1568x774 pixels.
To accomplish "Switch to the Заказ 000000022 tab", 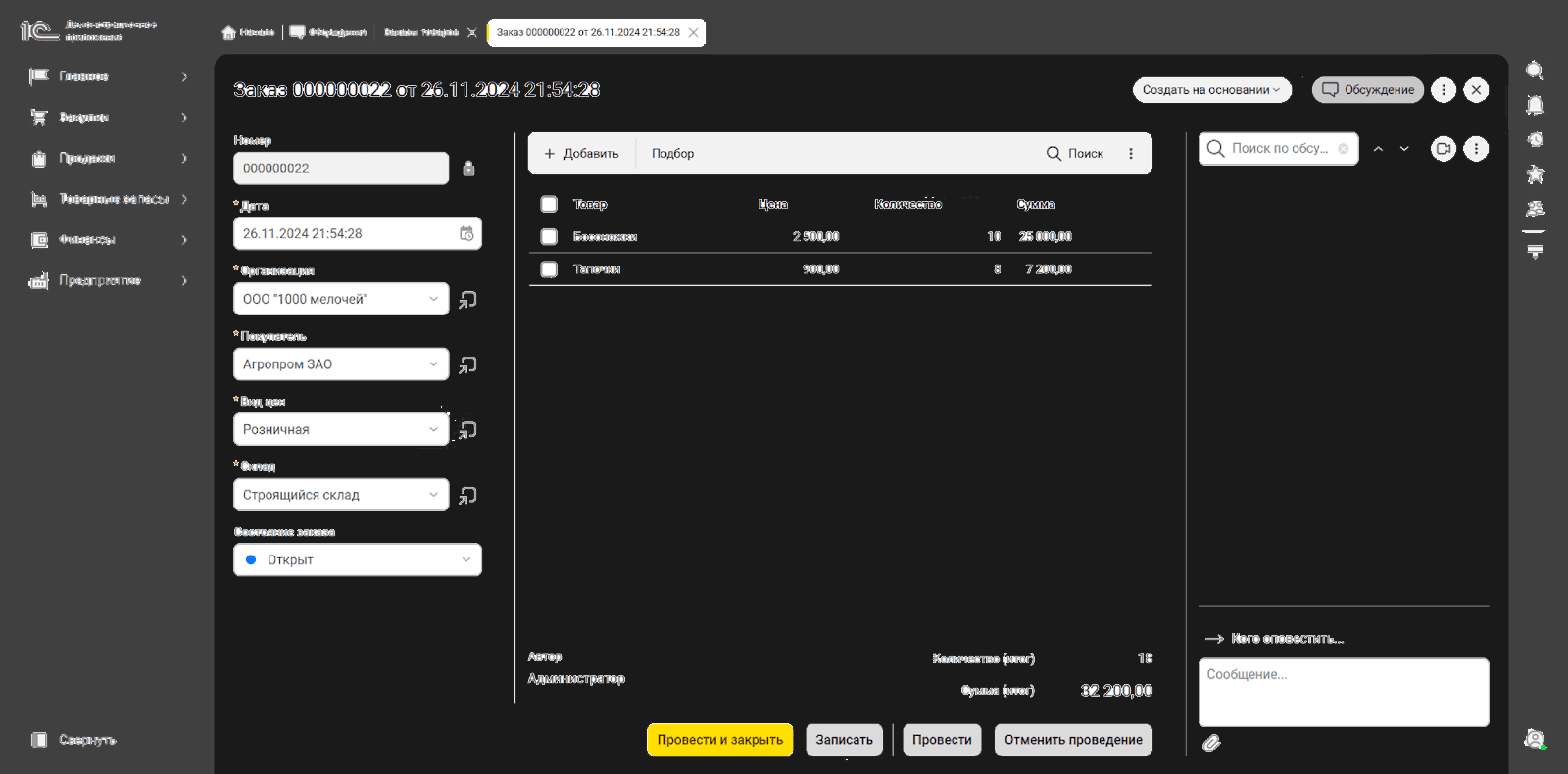I will [x=588, y=32].
